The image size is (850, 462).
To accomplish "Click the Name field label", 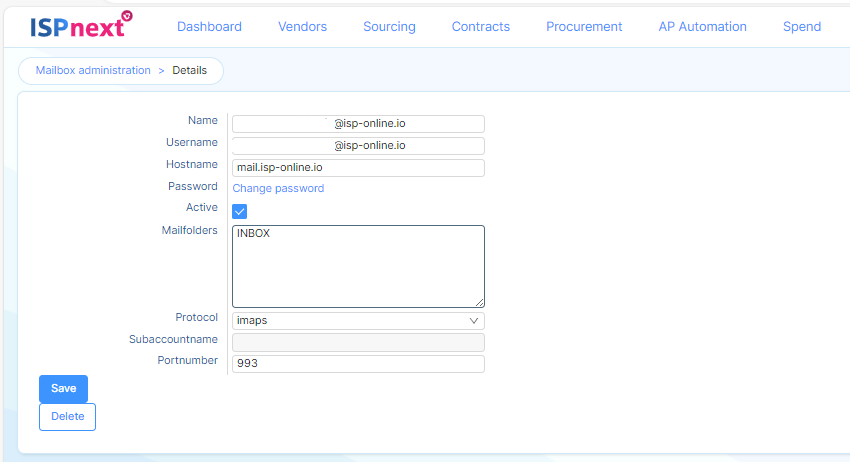I will pyautogui.click(x=203, y=120).
